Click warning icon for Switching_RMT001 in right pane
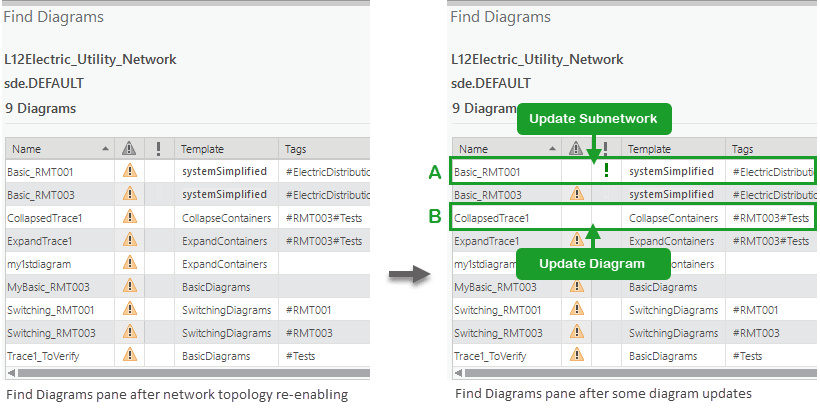This screenshot has height=417, width=820. point(576,310)
